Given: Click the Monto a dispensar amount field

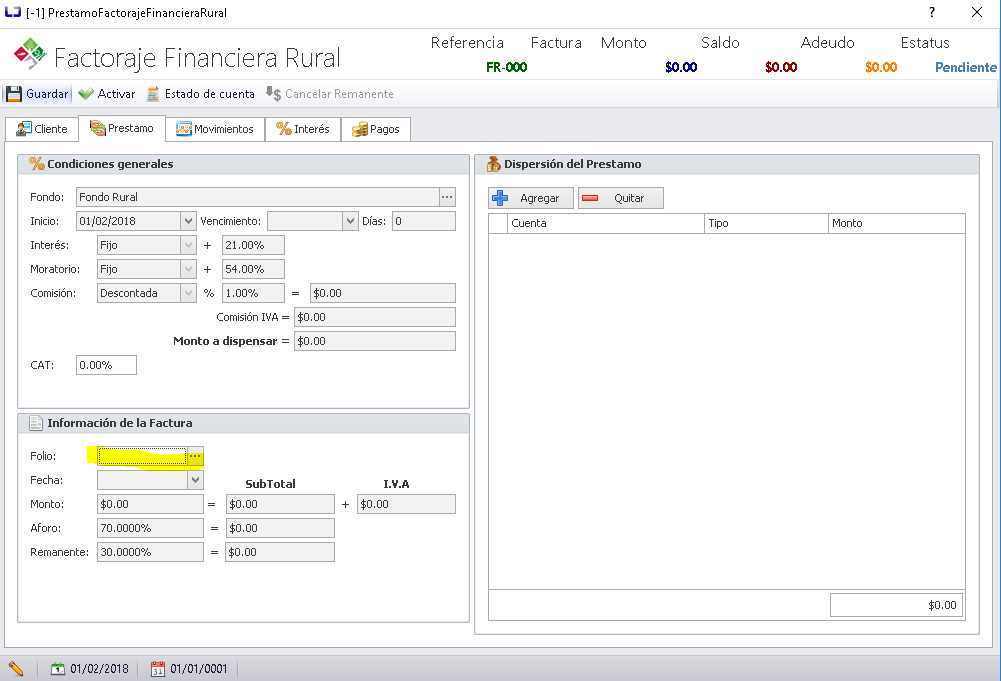Looking at the screenshot, I should (375, 341).
